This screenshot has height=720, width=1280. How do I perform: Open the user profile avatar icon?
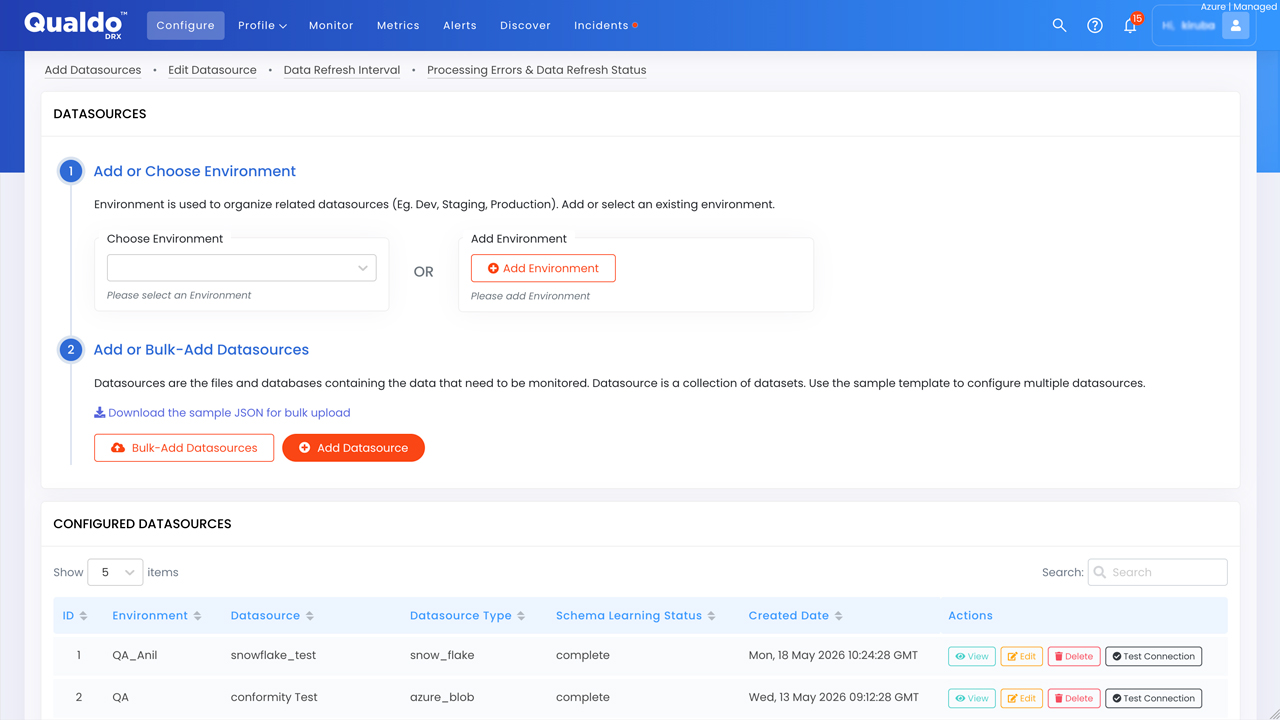point(1235,26)
